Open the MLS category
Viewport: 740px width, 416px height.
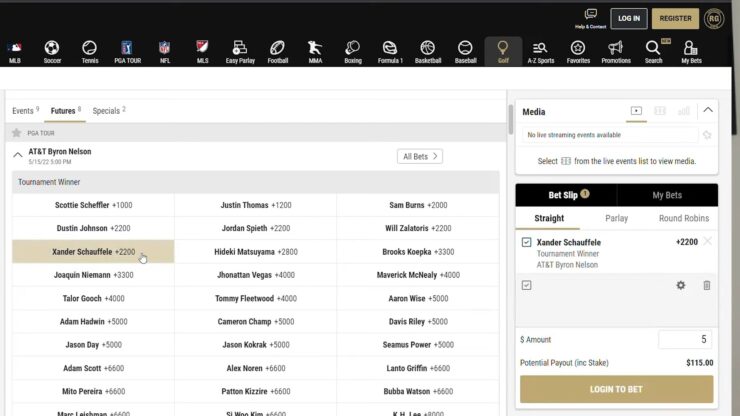point(202,52)
